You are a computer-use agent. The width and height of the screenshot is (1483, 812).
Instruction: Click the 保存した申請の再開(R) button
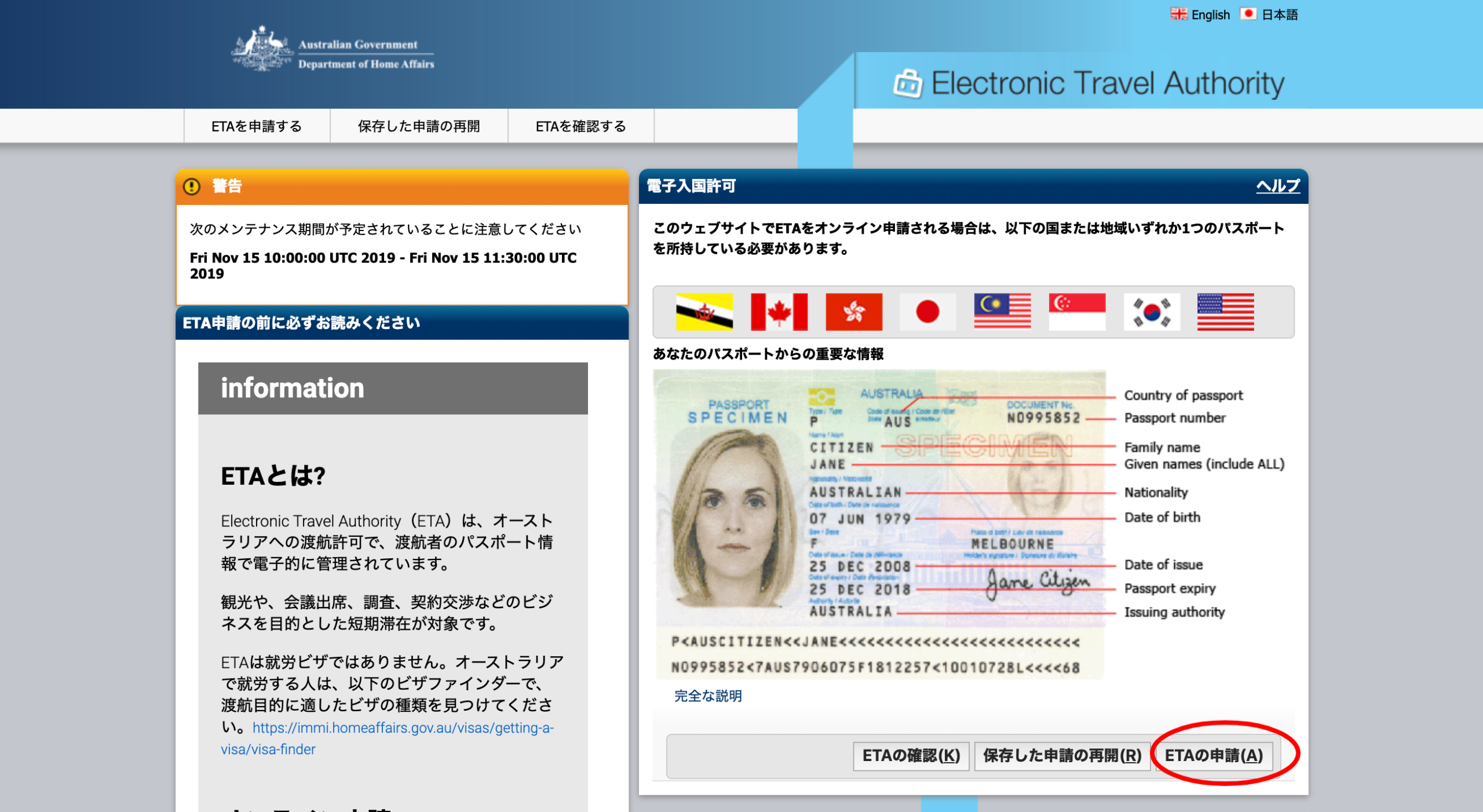tap(1062, 756)
